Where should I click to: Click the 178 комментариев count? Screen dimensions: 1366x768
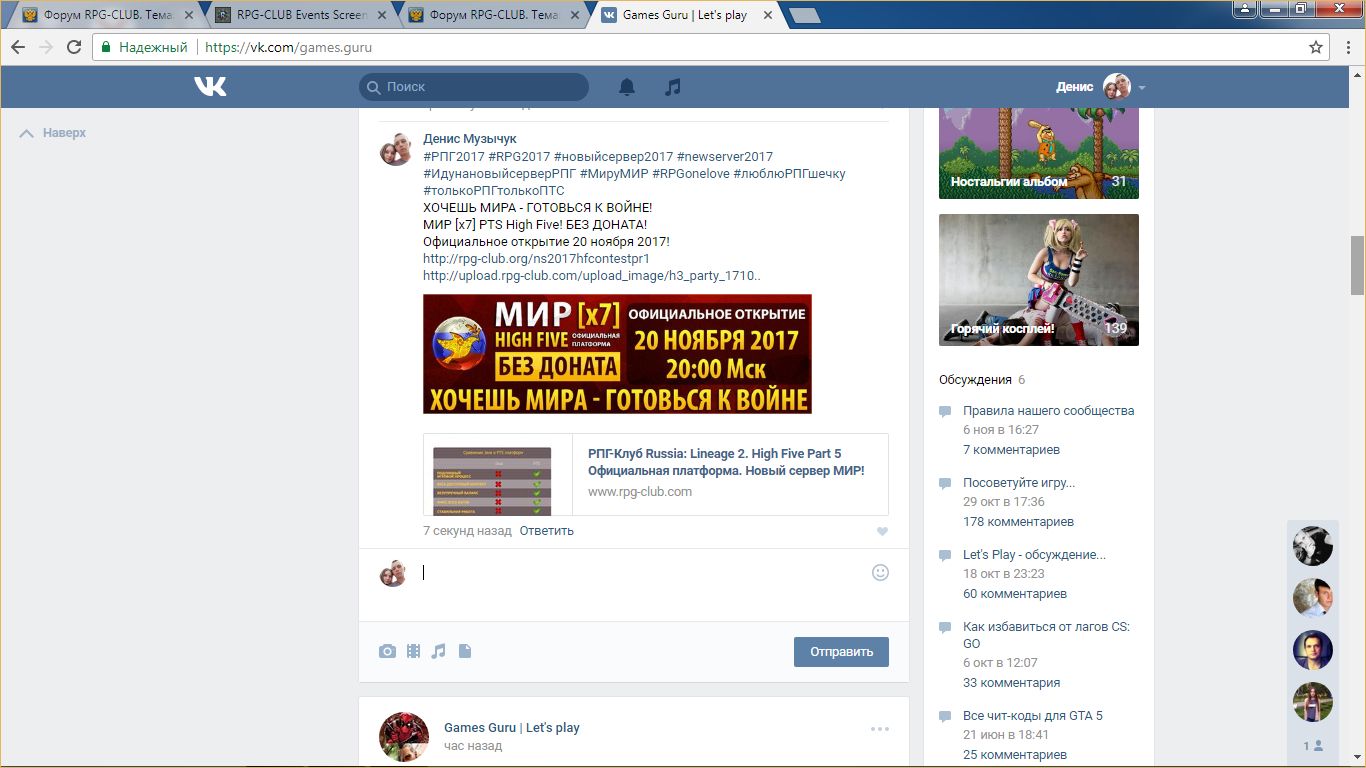1018,522
